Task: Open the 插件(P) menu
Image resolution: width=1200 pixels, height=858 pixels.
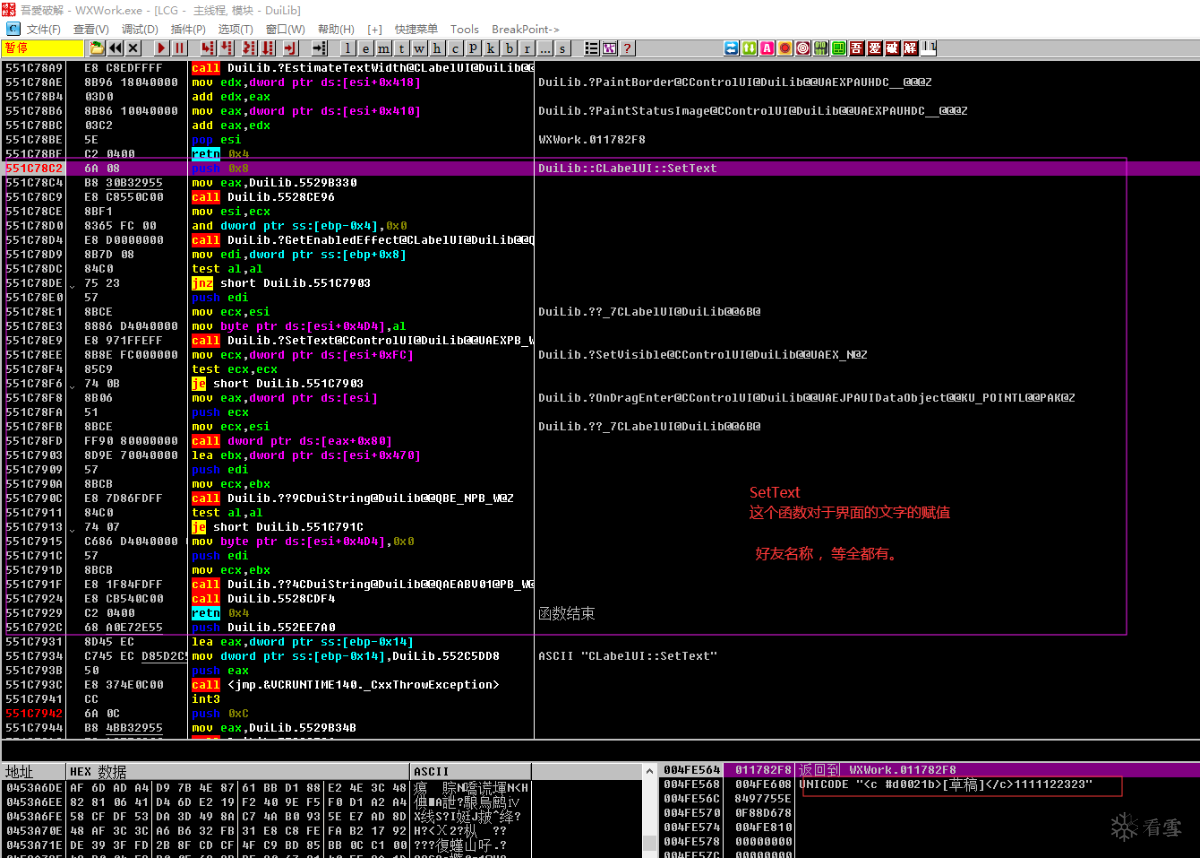Action: 188,29
